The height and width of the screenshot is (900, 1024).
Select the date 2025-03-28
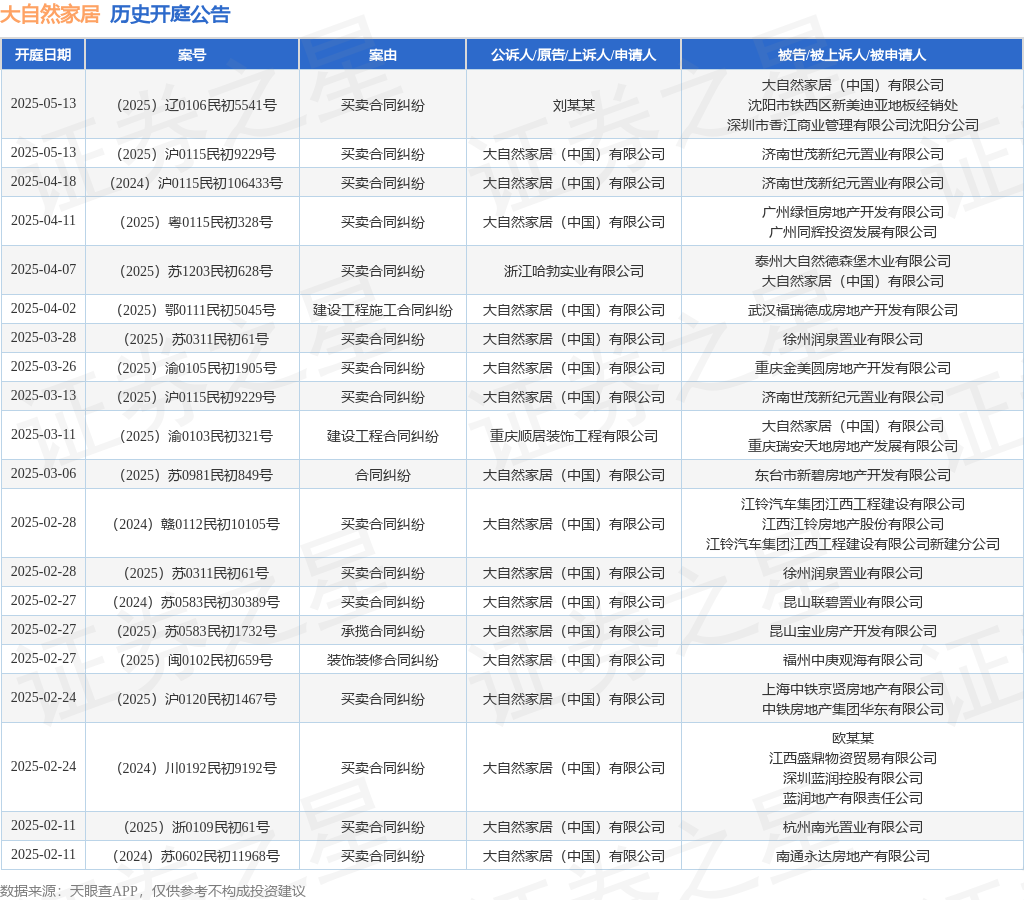(x=43, y=338)
